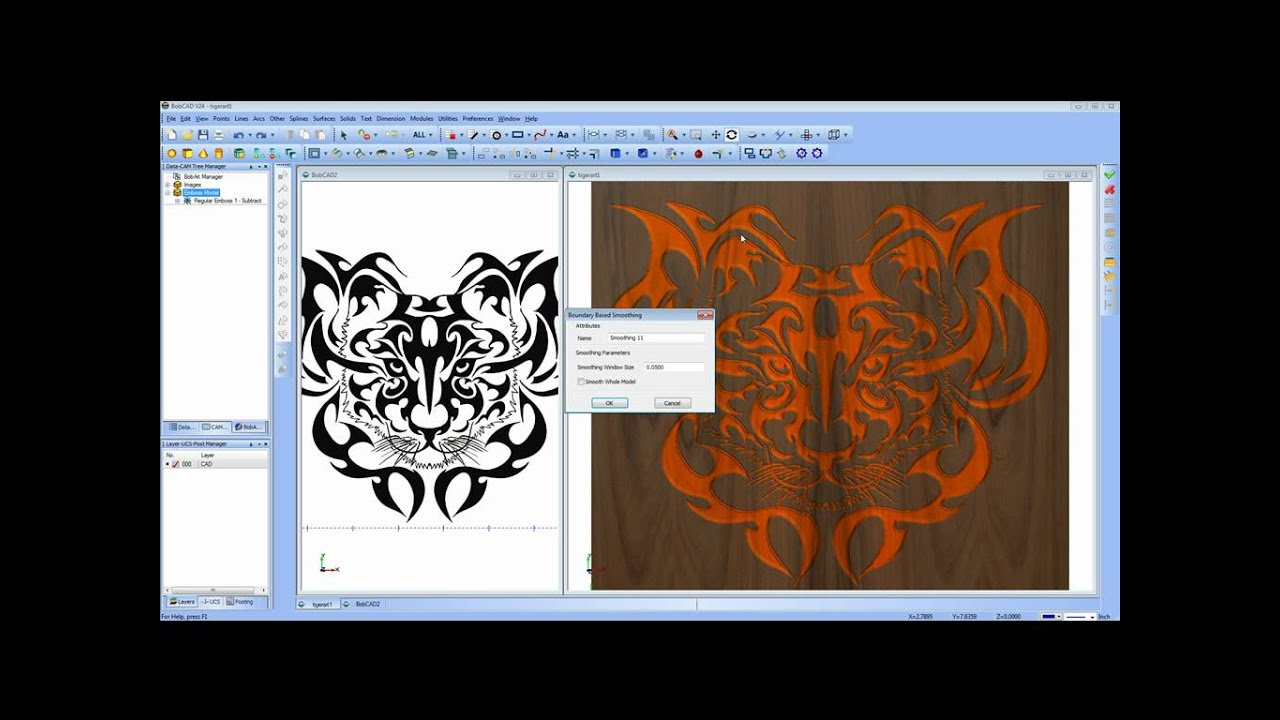Open the Utilities menu

pyautogui.click(x=448, y=119)
